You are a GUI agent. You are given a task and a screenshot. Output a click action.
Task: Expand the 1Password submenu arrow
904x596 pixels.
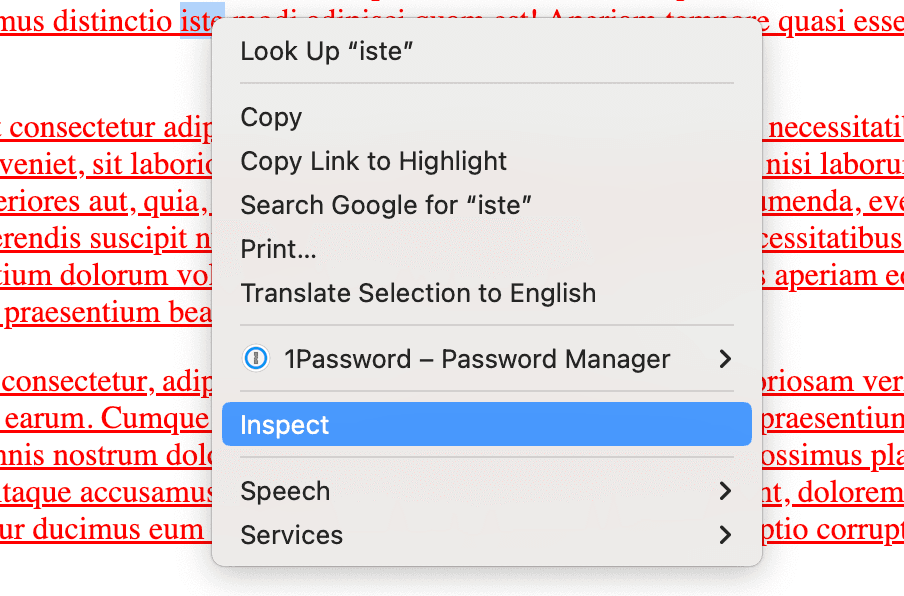tap(727, 359)
